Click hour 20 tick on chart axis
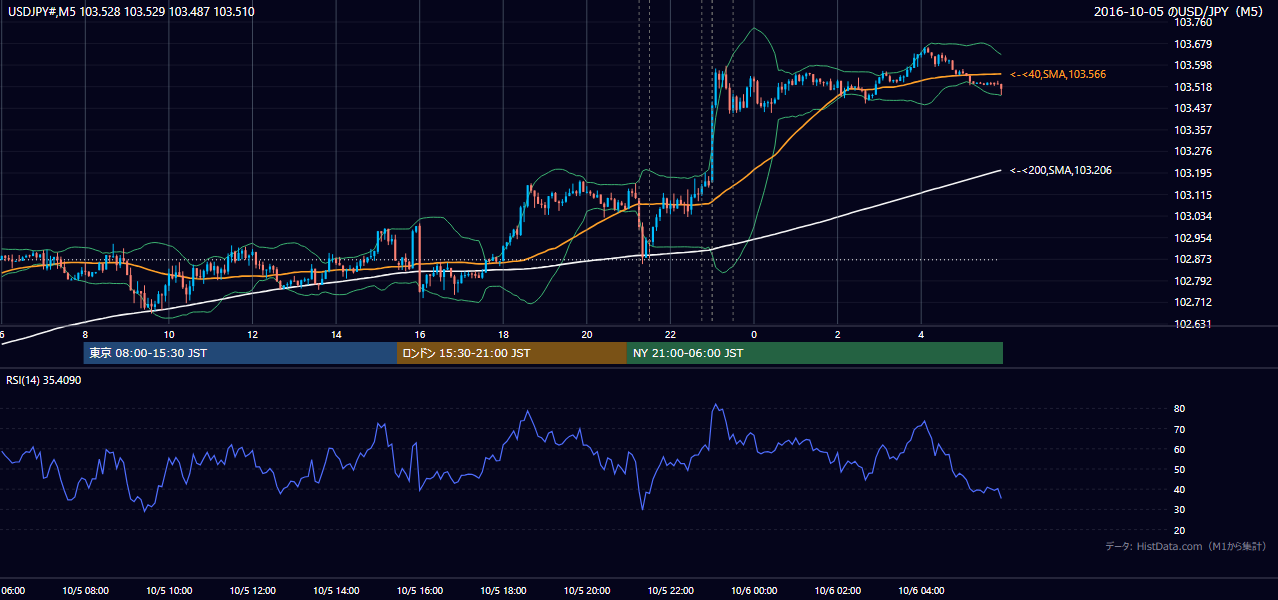This screenshot has height=600, width=1278. tap(586, 334)
